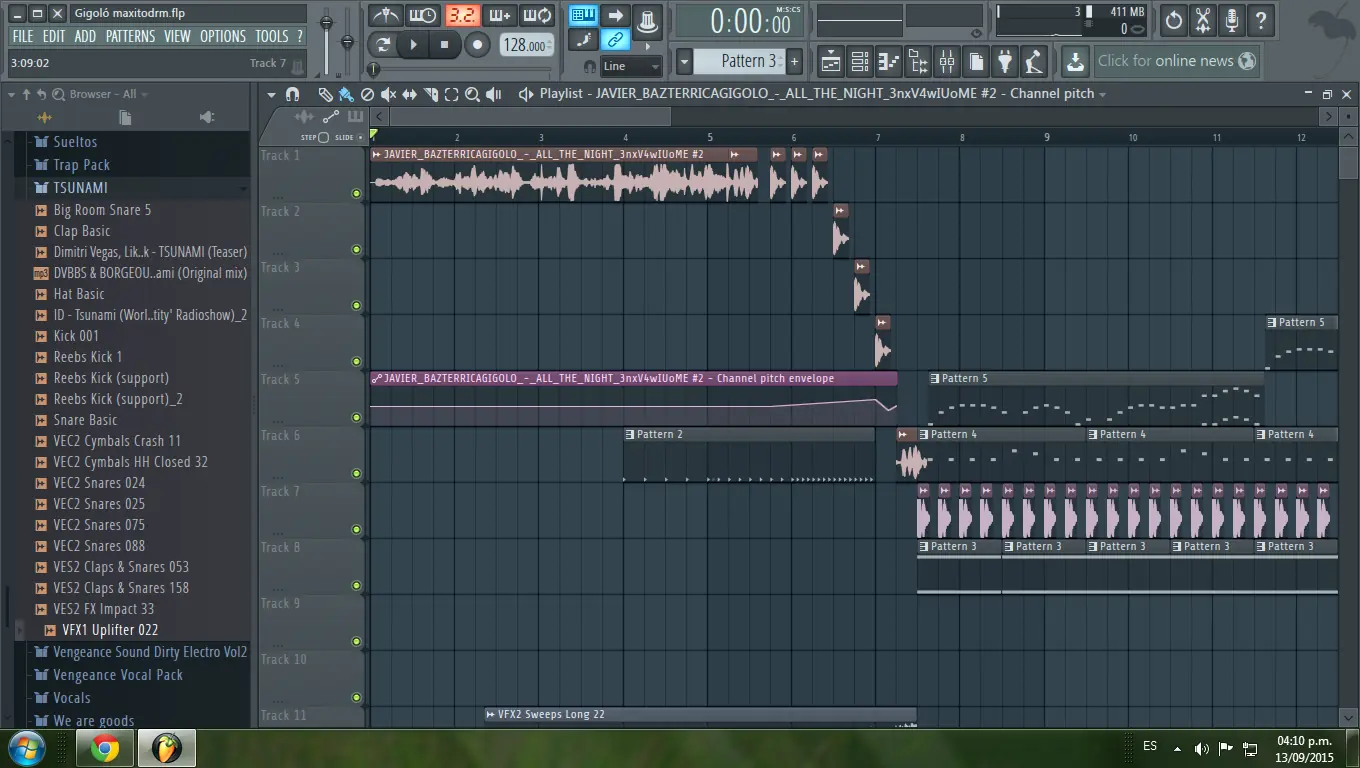Open the Piano roll from the toolbar
1360x768 pixels.
tap(888, 61)
